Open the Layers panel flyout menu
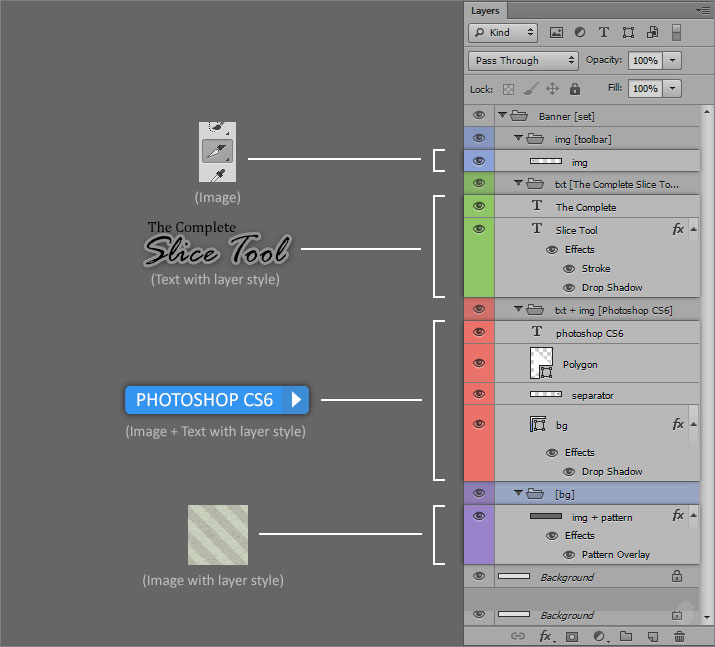Viewport: 715px width, 647px height. click(702, 10)
